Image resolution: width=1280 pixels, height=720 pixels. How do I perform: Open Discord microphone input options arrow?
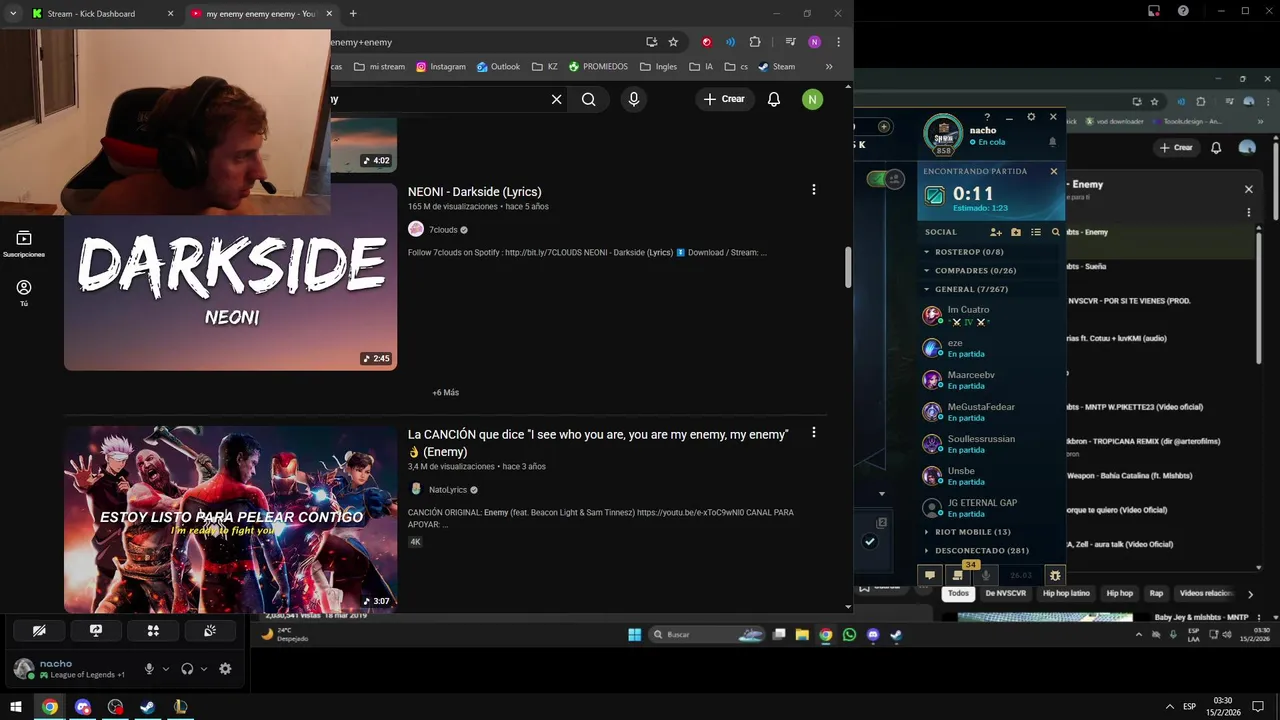coord(166,669)
